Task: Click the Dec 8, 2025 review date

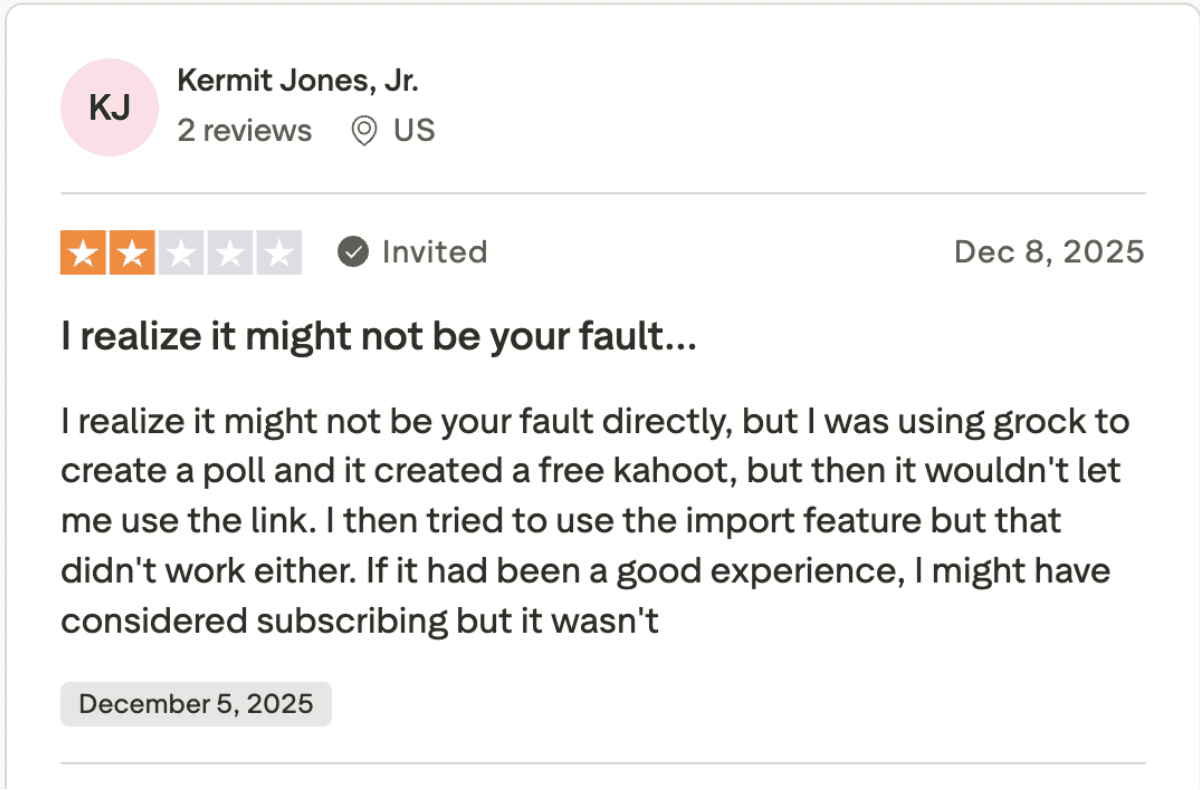Action: [x=1048, y=252]
